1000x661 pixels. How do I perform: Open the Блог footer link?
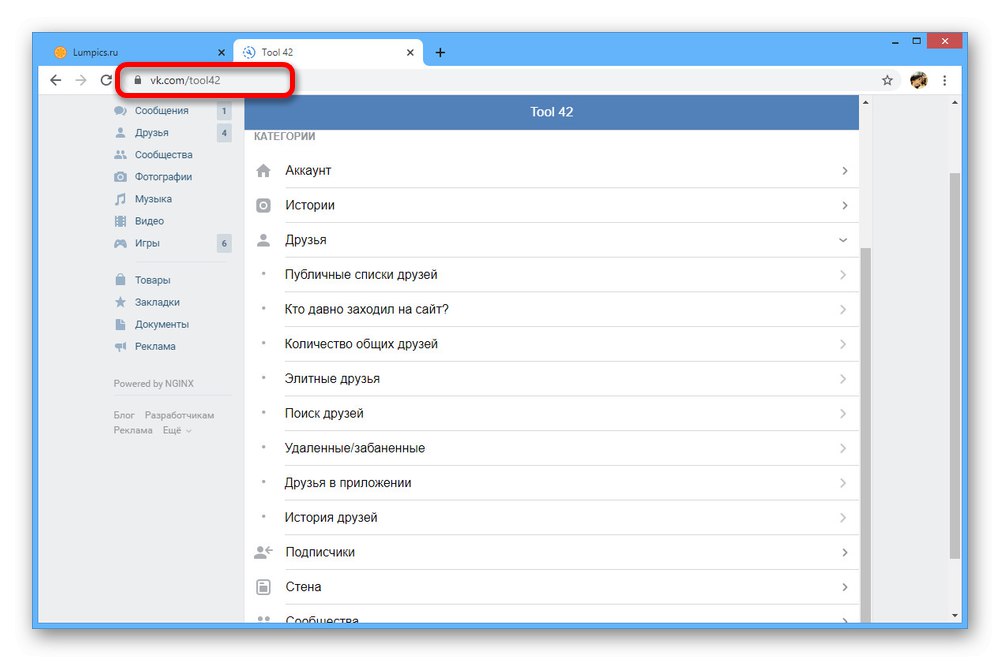click(x=124, y=415)
